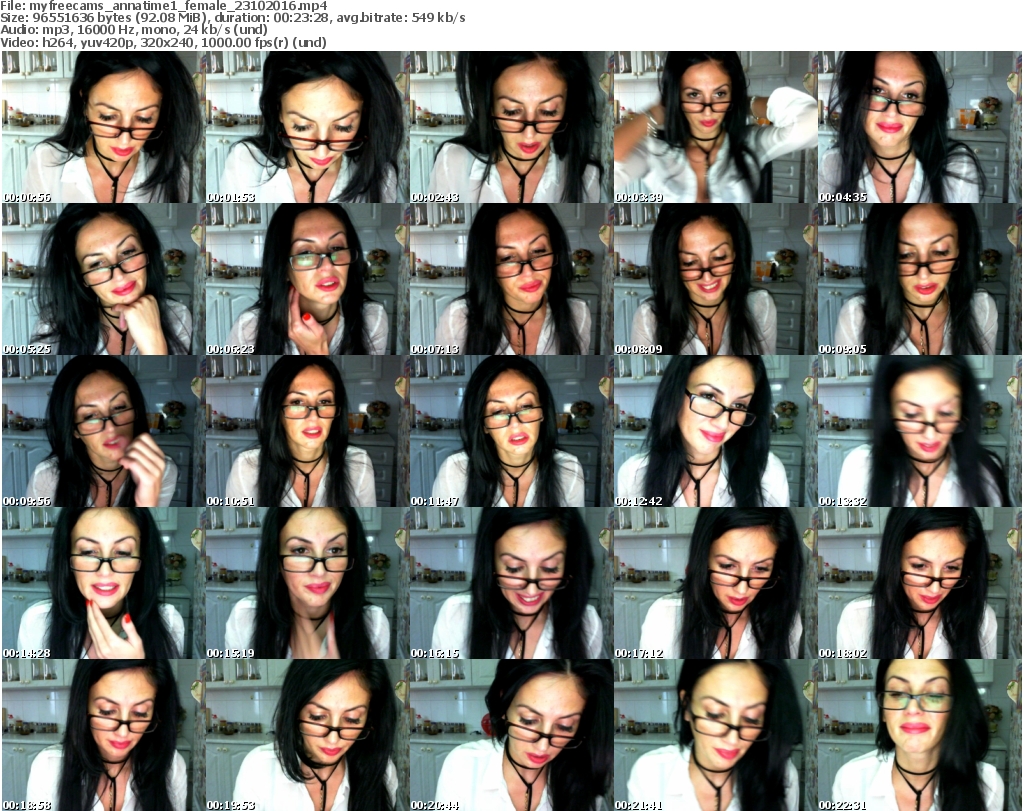Image resolution: width=1024 pixels, height=811 pixels.
Task: Open the blurry thumbnail at 00:13:32
Action: click(x=920, y=431)
